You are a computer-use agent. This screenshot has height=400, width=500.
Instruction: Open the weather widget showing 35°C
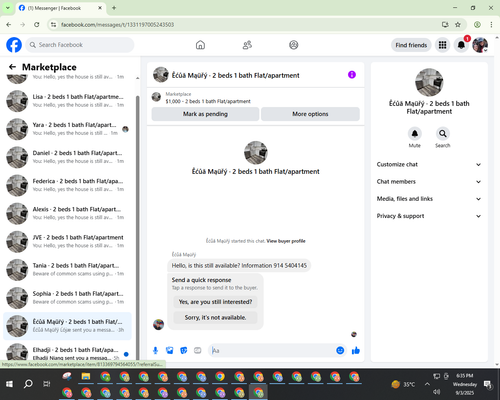[x=403, y=384]
